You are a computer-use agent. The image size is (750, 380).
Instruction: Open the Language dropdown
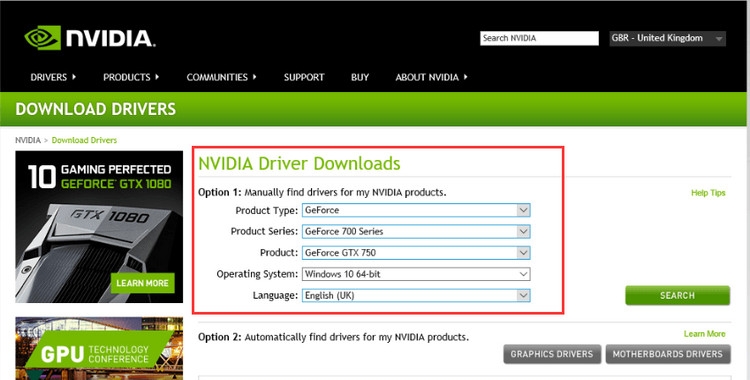point(416,295)
